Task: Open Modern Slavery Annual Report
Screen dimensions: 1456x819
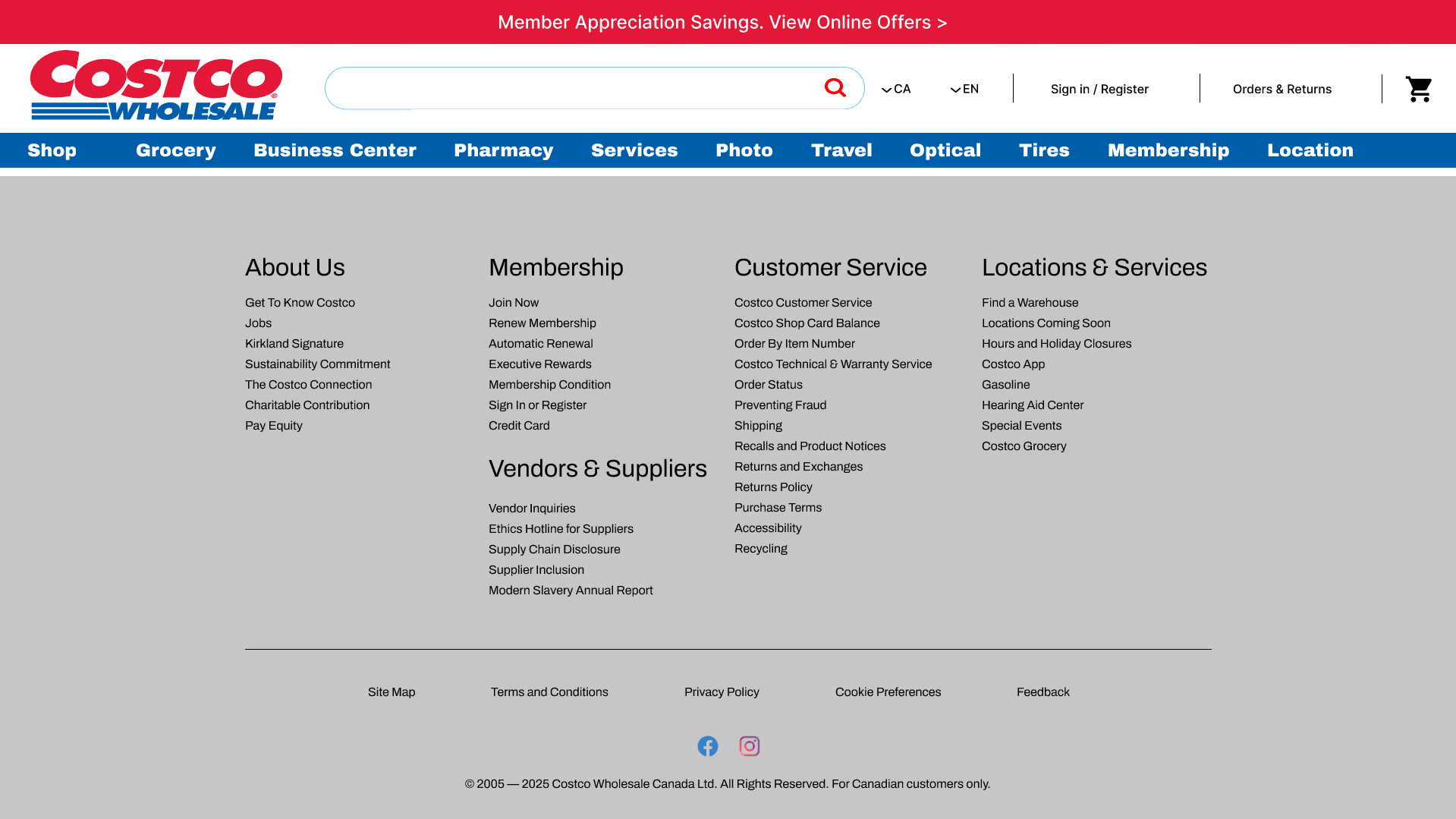Action: click(x=571, y=590)
